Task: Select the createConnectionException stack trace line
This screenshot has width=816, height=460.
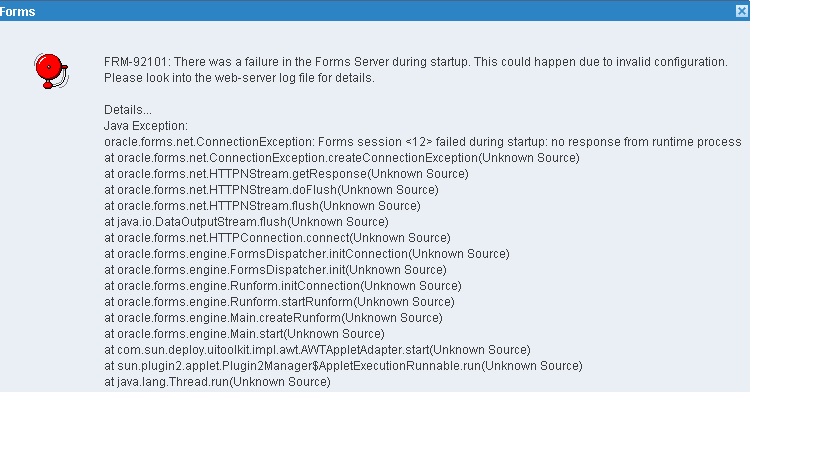Action: click(x=341, y=158)
